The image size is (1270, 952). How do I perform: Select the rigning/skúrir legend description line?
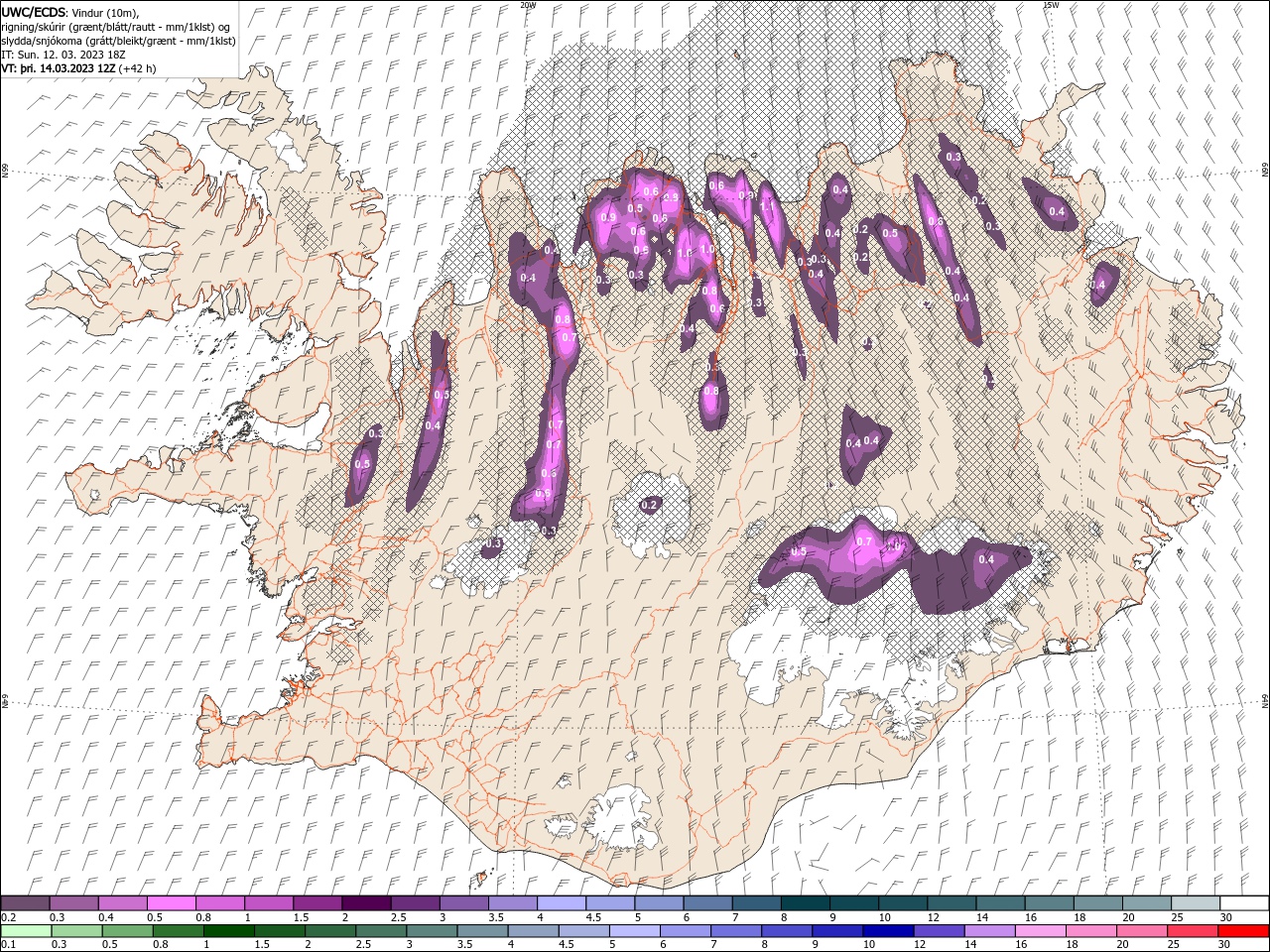click(118, 27)
